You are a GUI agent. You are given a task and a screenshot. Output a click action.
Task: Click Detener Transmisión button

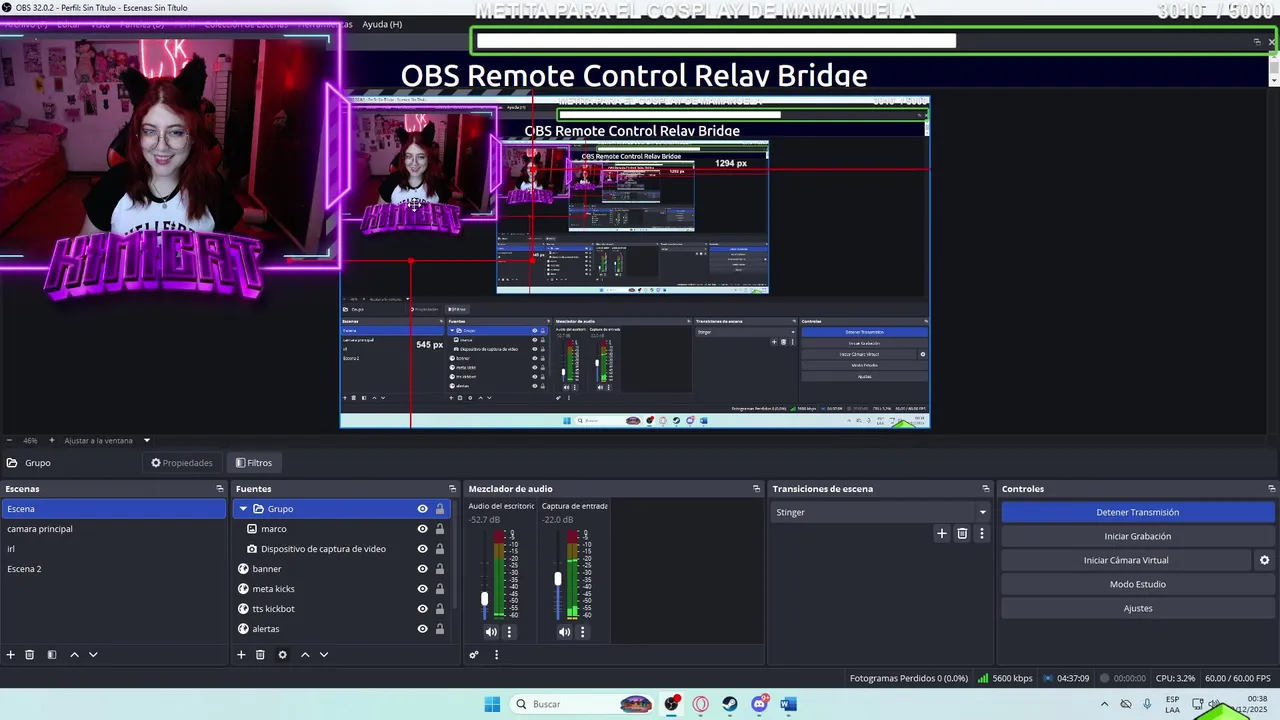tap(1138, 512)
